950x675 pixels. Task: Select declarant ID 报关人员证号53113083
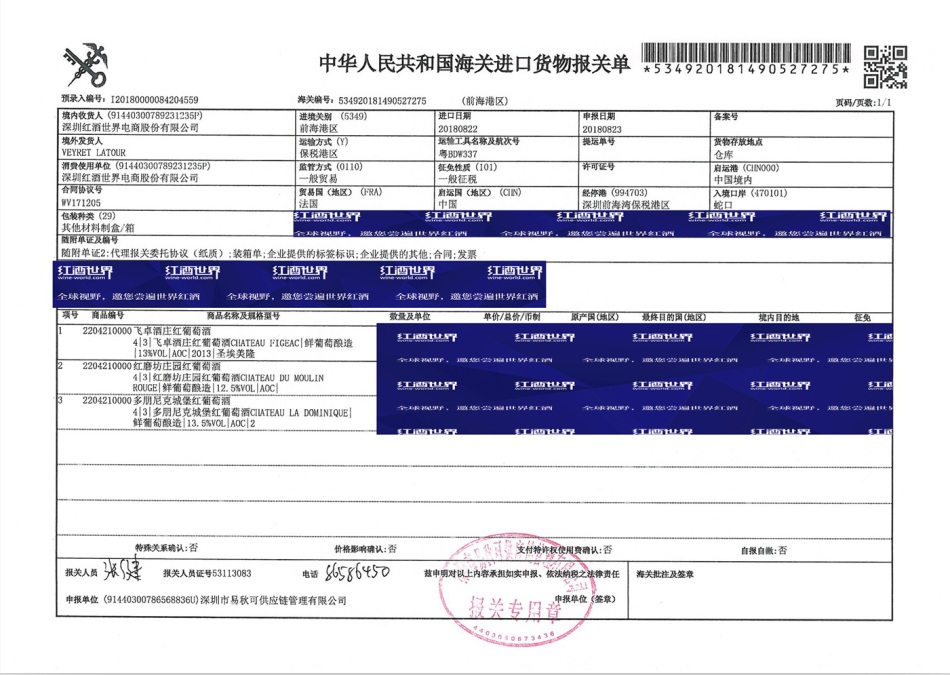coord(207,573)
